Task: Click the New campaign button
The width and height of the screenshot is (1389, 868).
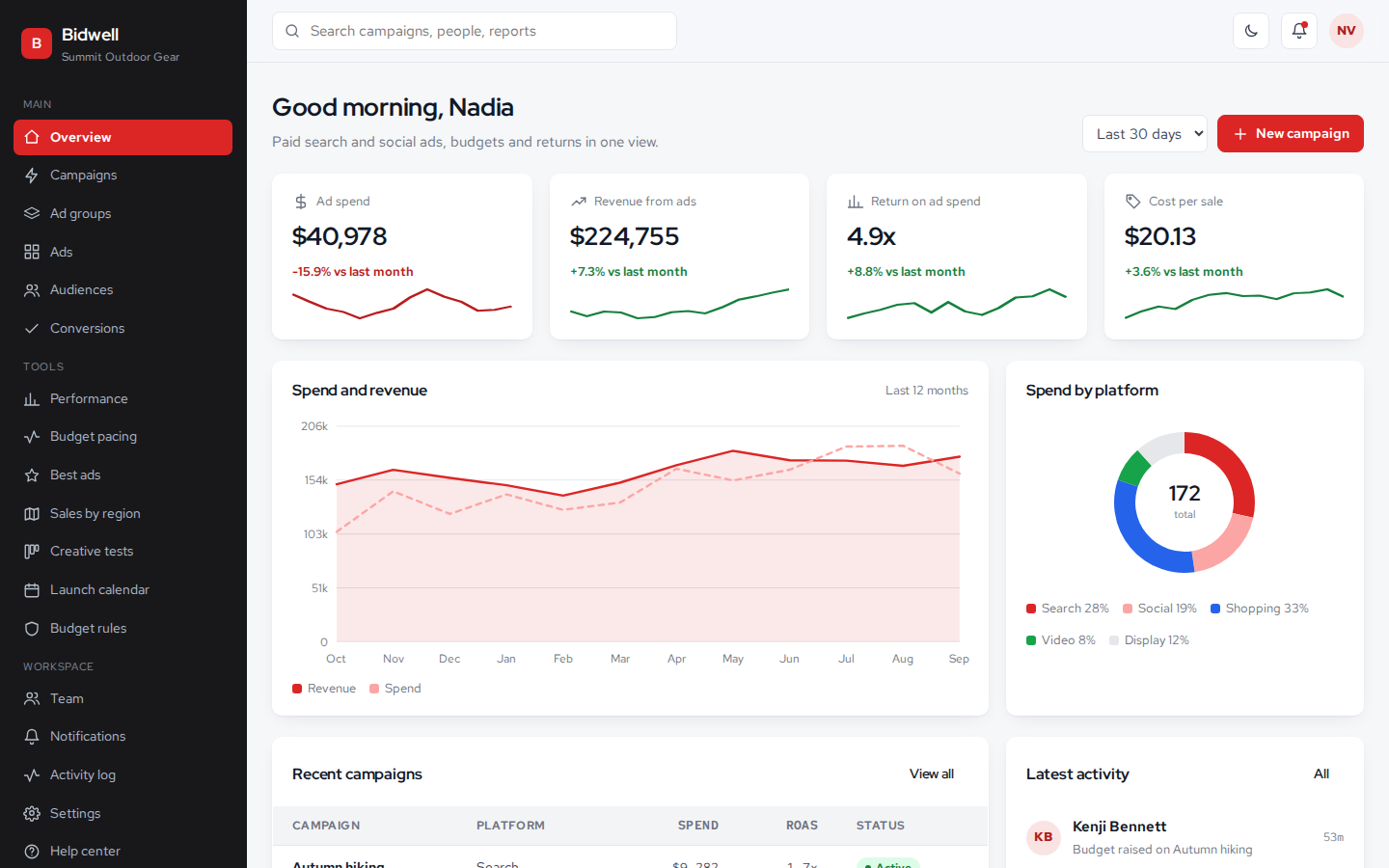Action: 1291,134
